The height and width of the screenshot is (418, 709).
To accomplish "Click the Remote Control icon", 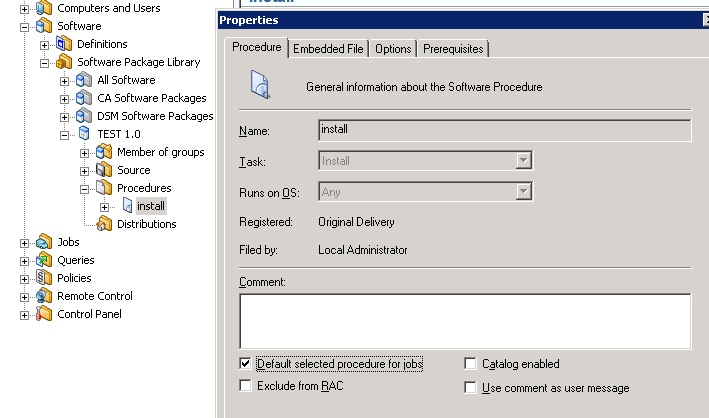I will tap(44, 296).
